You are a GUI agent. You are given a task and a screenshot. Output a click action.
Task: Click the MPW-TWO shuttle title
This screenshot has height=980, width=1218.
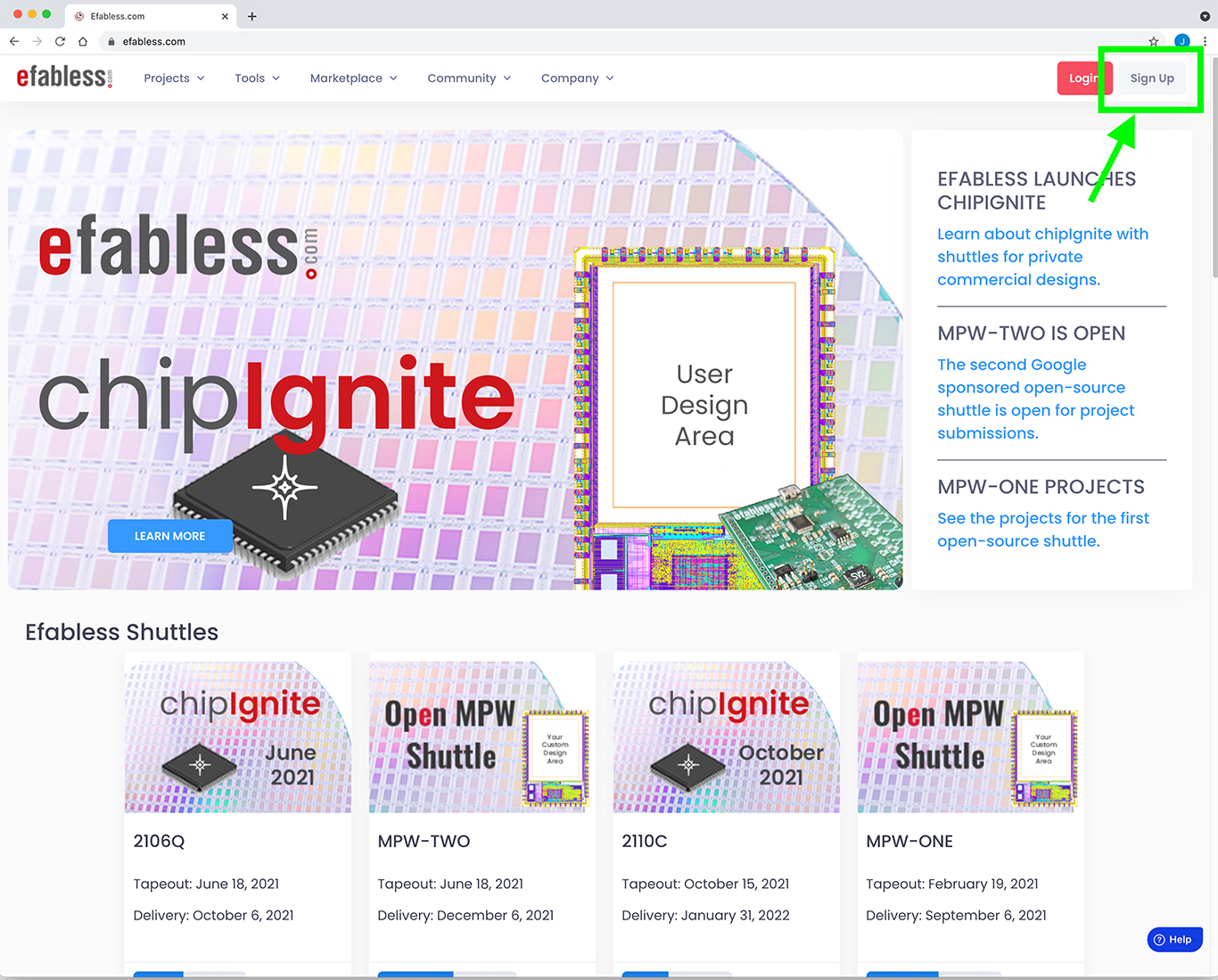point(424,841)
